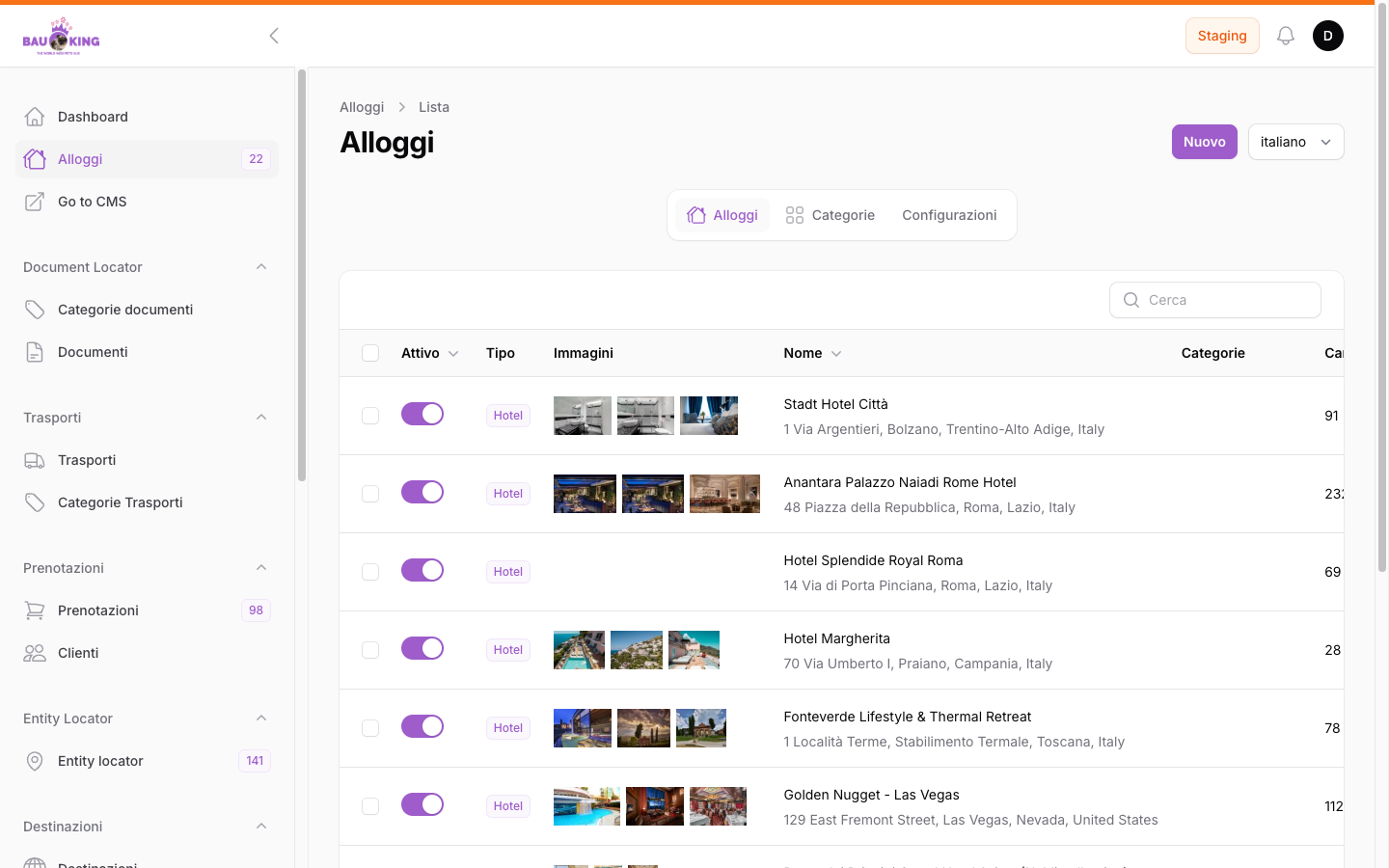1389x868 pixels.
Task: Tick the select-all checkbox in table header
Action: 370,353
